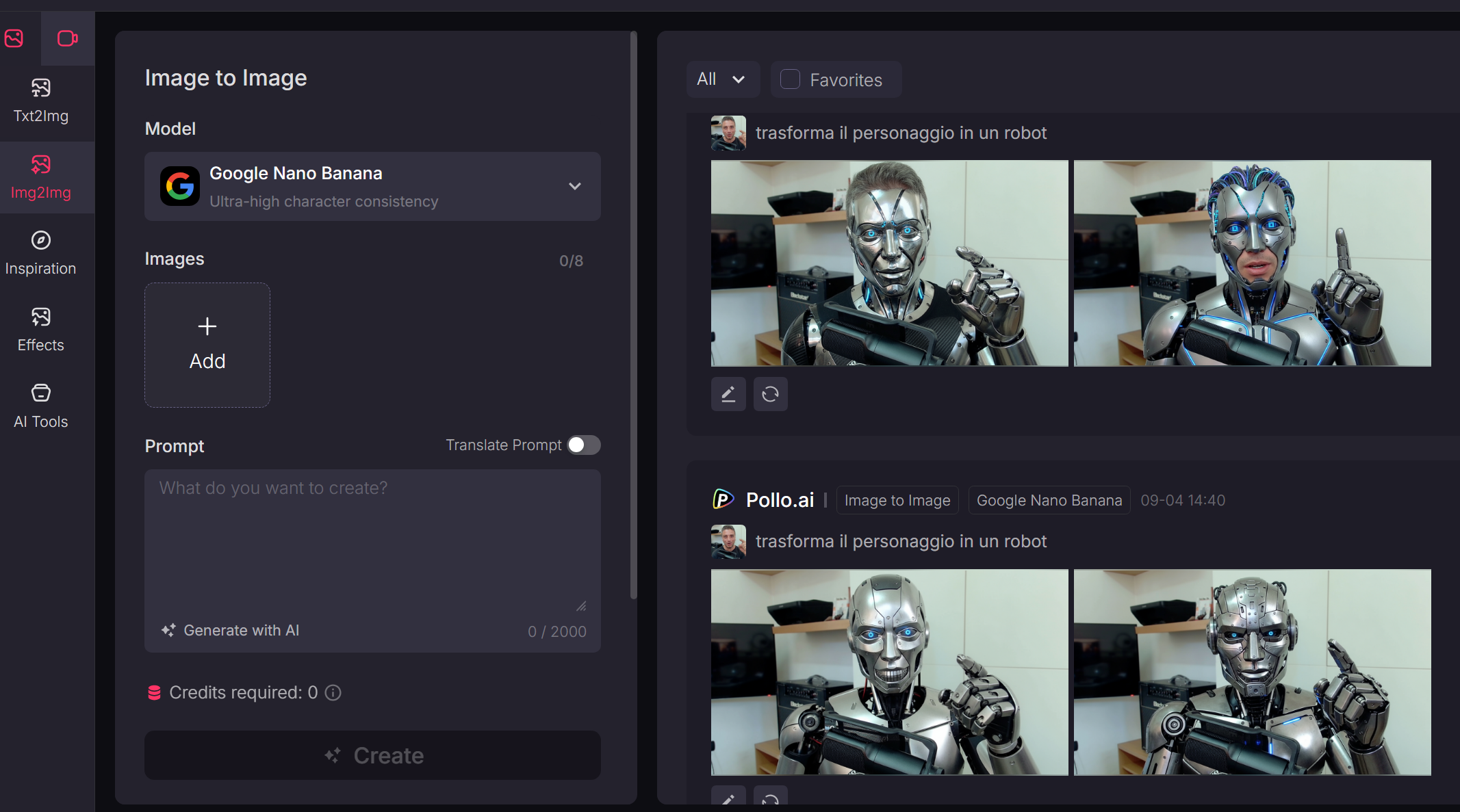Click source avatar thumbnail beside lower prompt
The image size is (1460, 812).
pyautogui.click(x=728, y=542)
